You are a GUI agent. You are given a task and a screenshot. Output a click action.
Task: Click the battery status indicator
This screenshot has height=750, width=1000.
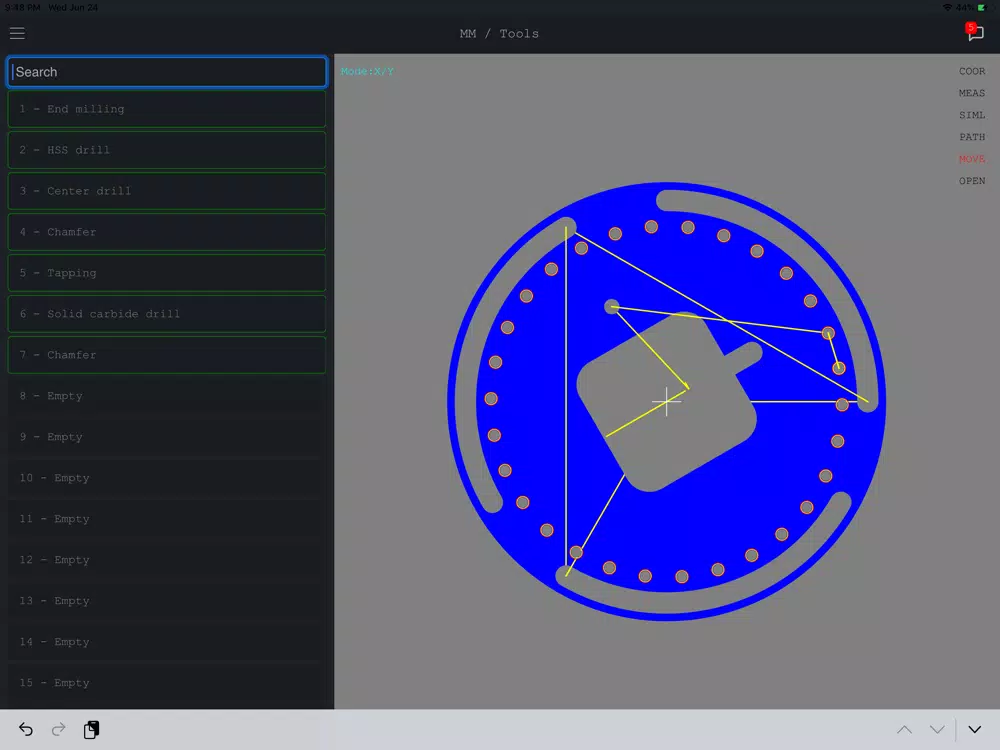[x=982, y=8]
